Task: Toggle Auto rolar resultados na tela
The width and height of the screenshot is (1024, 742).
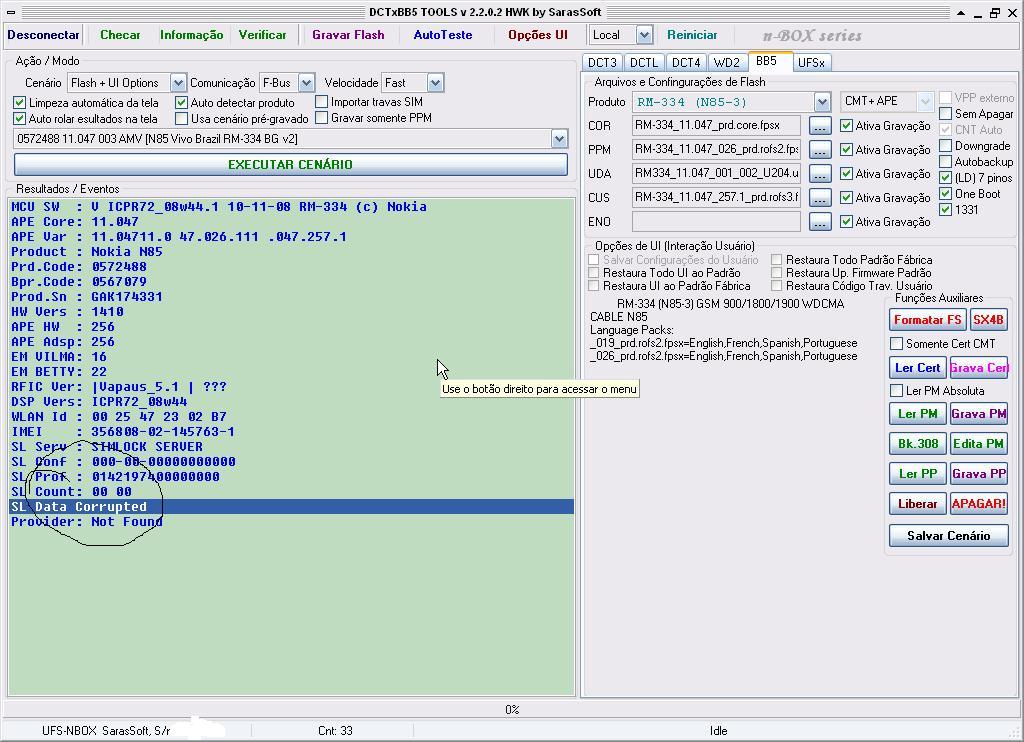Action: [x=20, y=119]
